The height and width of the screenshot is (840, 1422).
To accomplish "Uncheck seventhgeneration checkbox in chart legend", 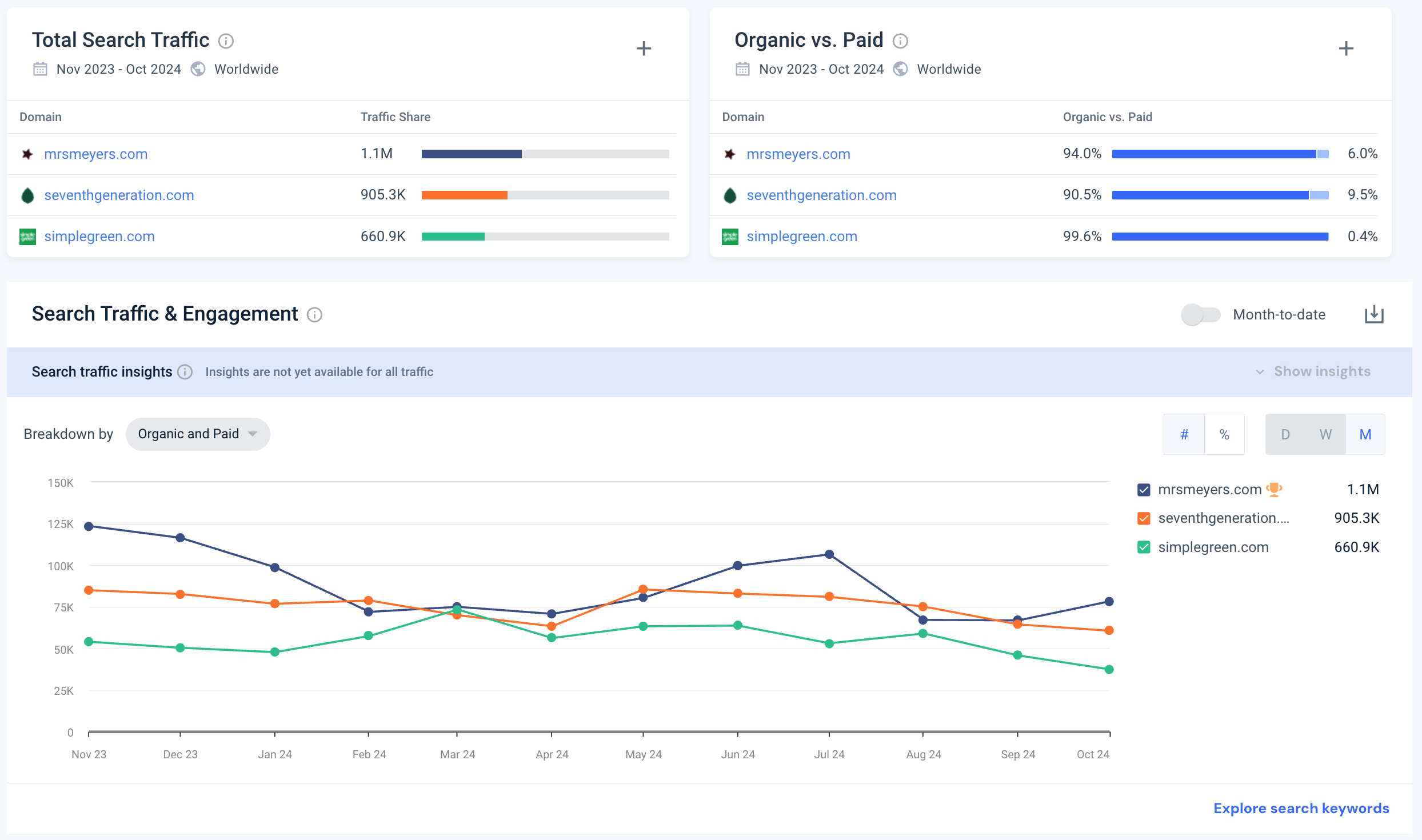I will [x=1144, y=518].
